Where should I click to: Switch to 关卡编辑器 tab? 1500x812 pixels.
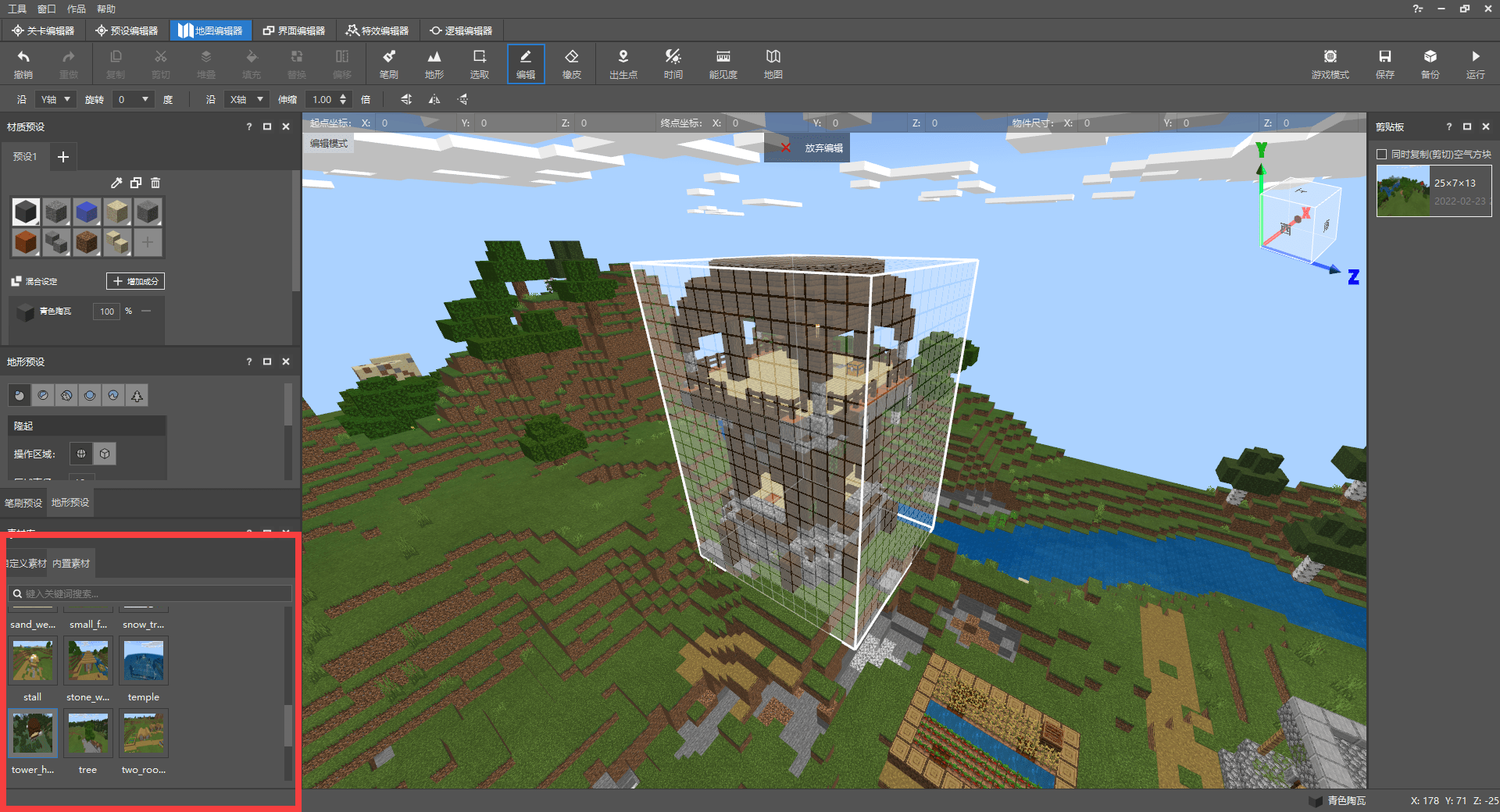point(43,30)
